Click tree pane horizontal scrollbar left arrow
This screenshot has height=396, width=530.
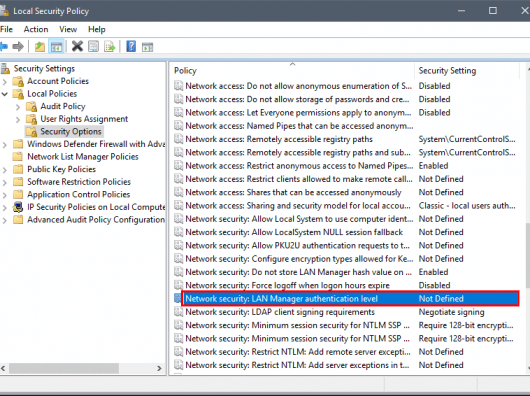(3, 368)
